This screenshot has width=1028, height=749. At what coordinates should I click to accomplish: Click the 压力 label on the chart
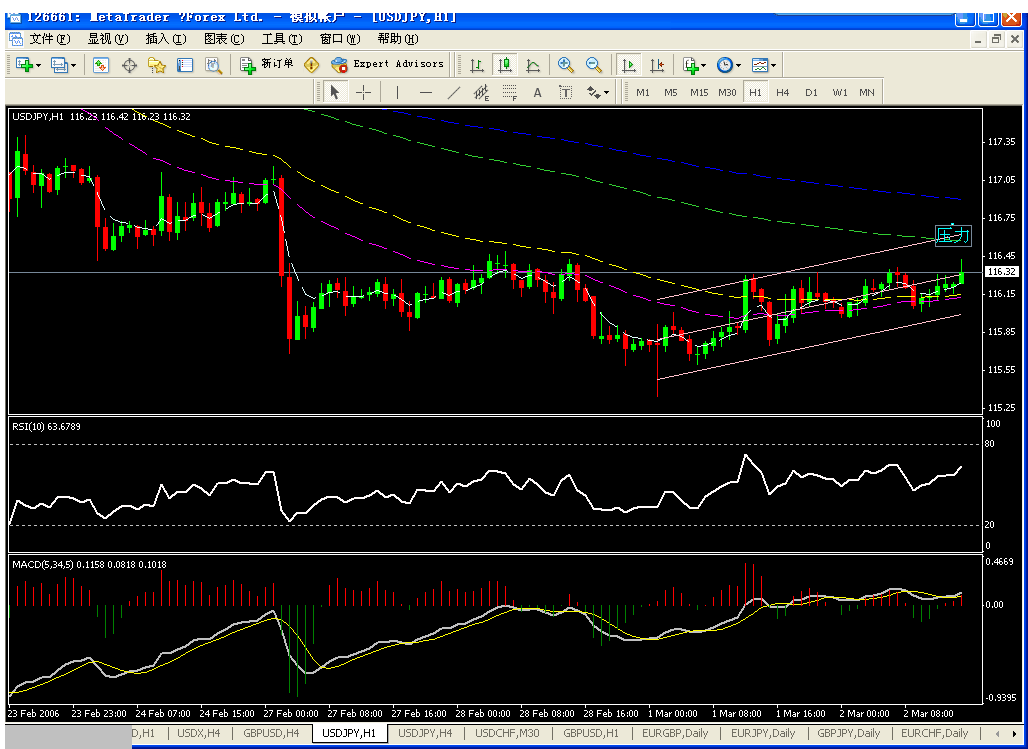point(952,236)
